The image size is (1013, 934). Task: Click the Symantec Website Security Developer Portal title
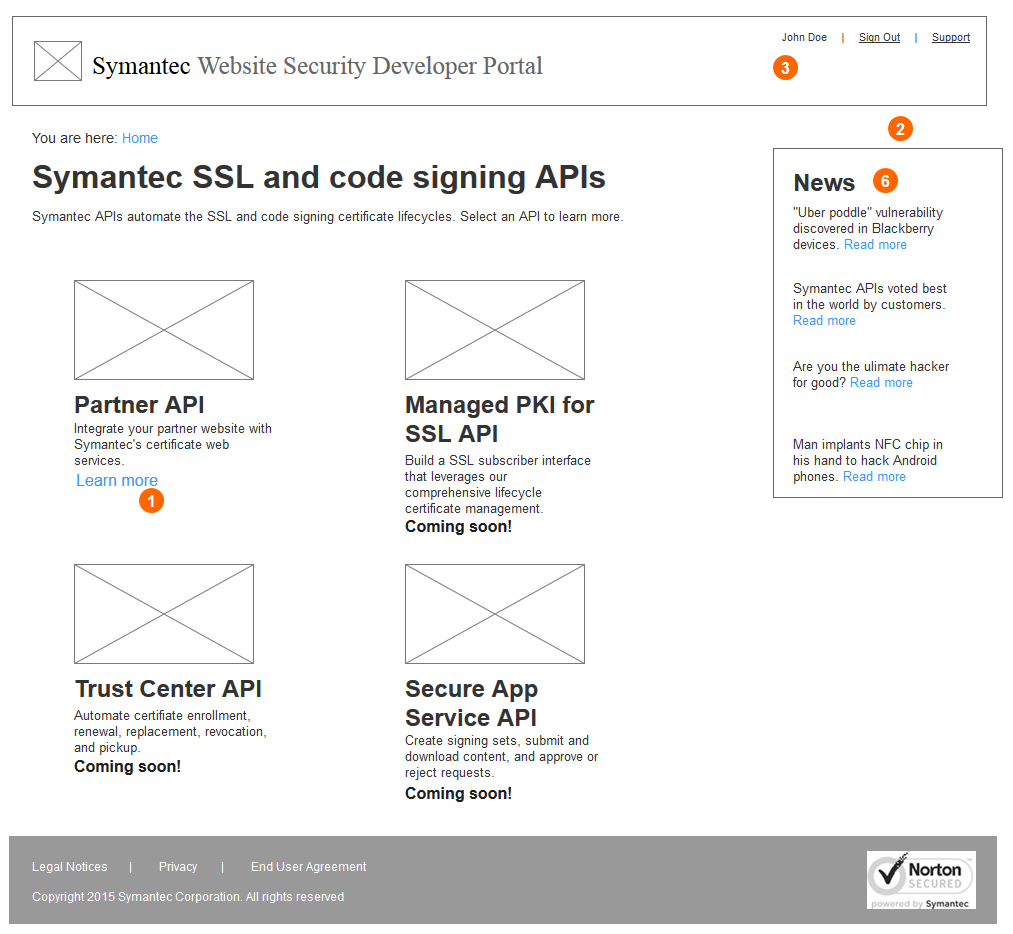click(x=317, y=66)
